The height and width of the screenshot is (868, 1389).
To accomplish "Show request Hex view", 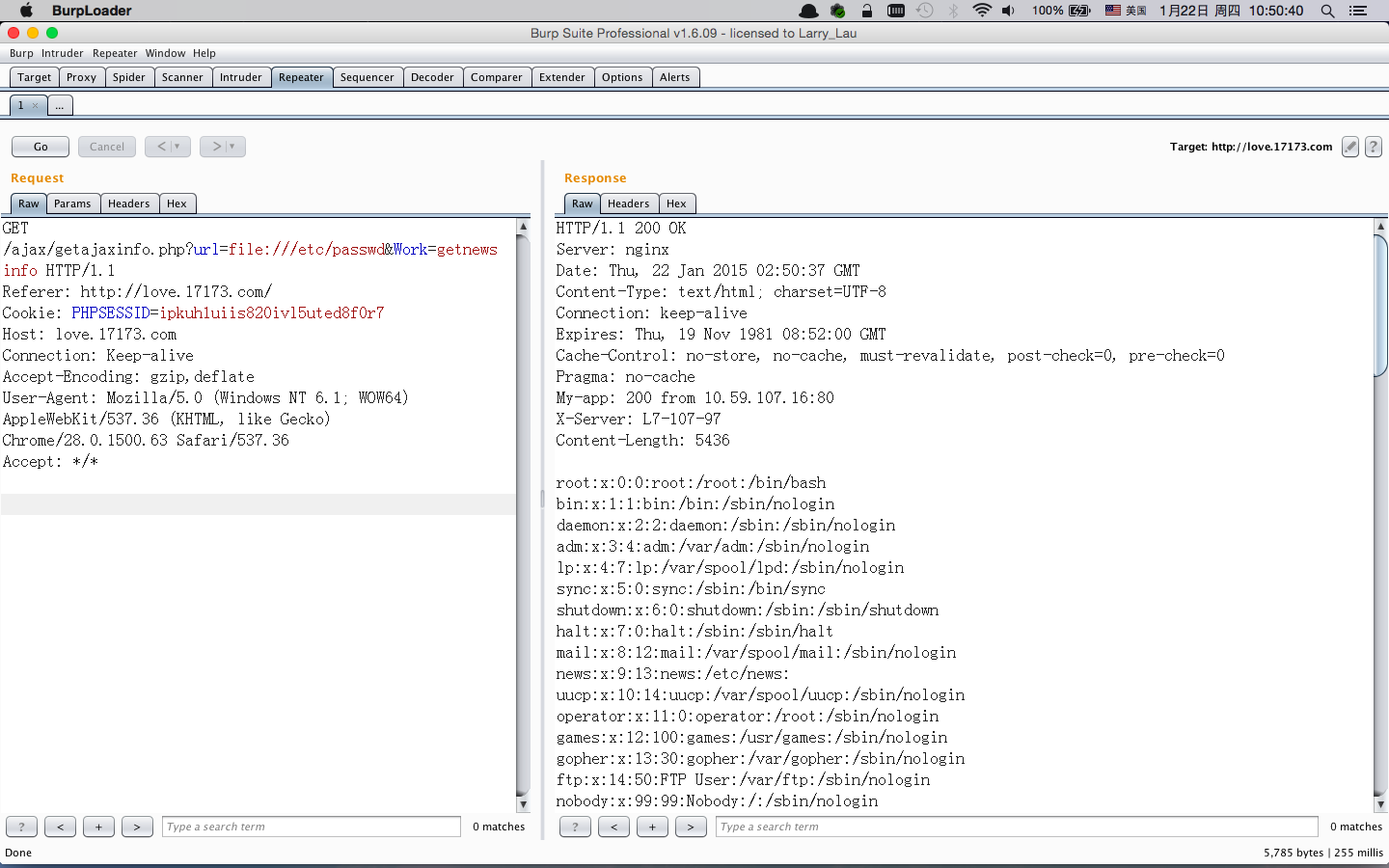I will (x=177, y=203).
